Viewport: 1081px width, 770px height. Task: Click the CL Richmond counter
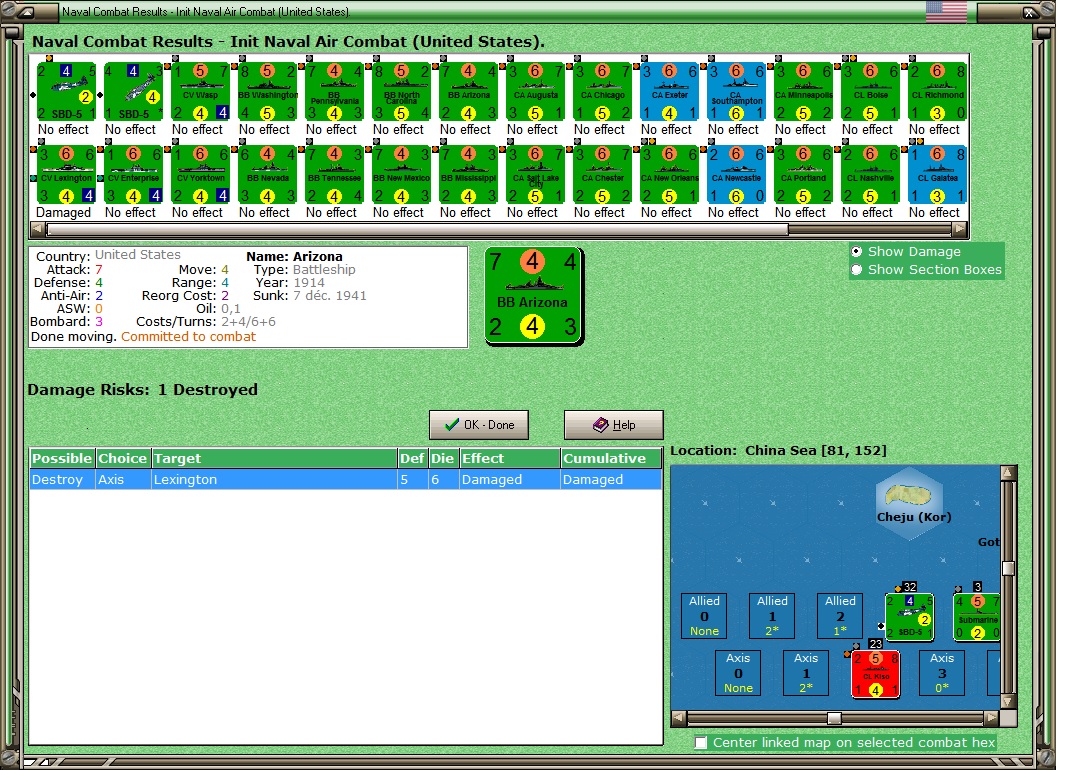click(x=936, y=92)
